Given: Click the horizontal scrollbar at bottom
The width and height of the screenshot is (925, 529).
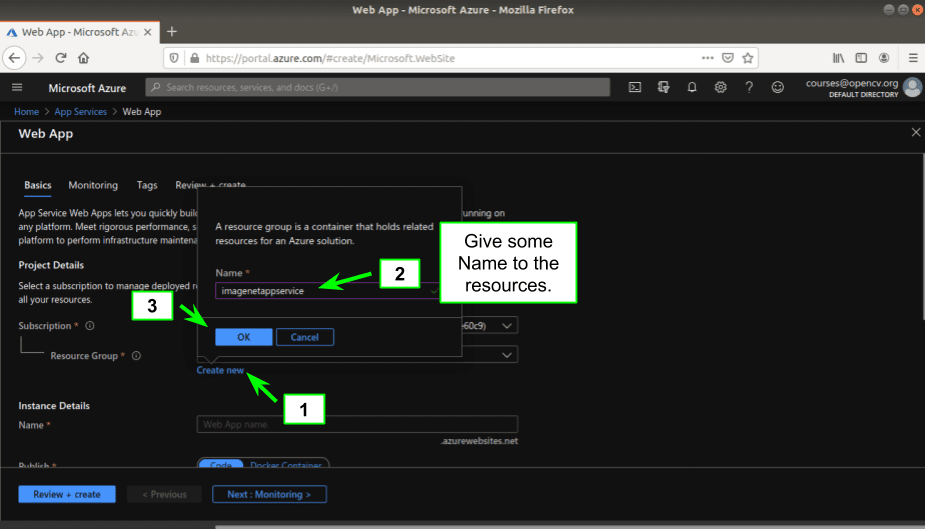Looking at the screenshot, I should coord(569,527).
